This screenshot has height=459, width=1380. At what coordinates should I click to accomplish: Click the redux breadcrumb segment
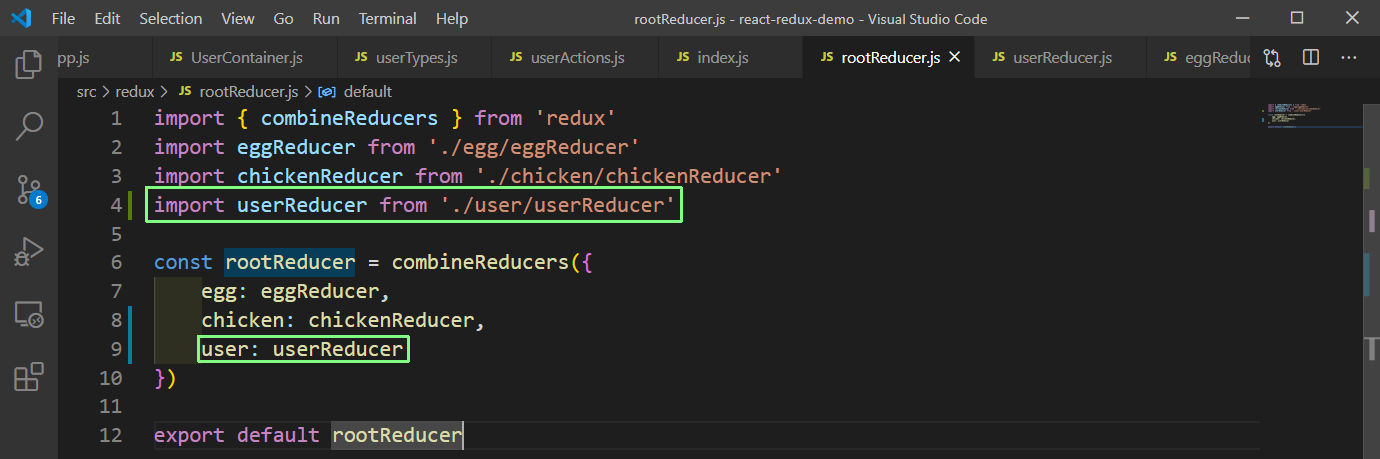[135, 91]
